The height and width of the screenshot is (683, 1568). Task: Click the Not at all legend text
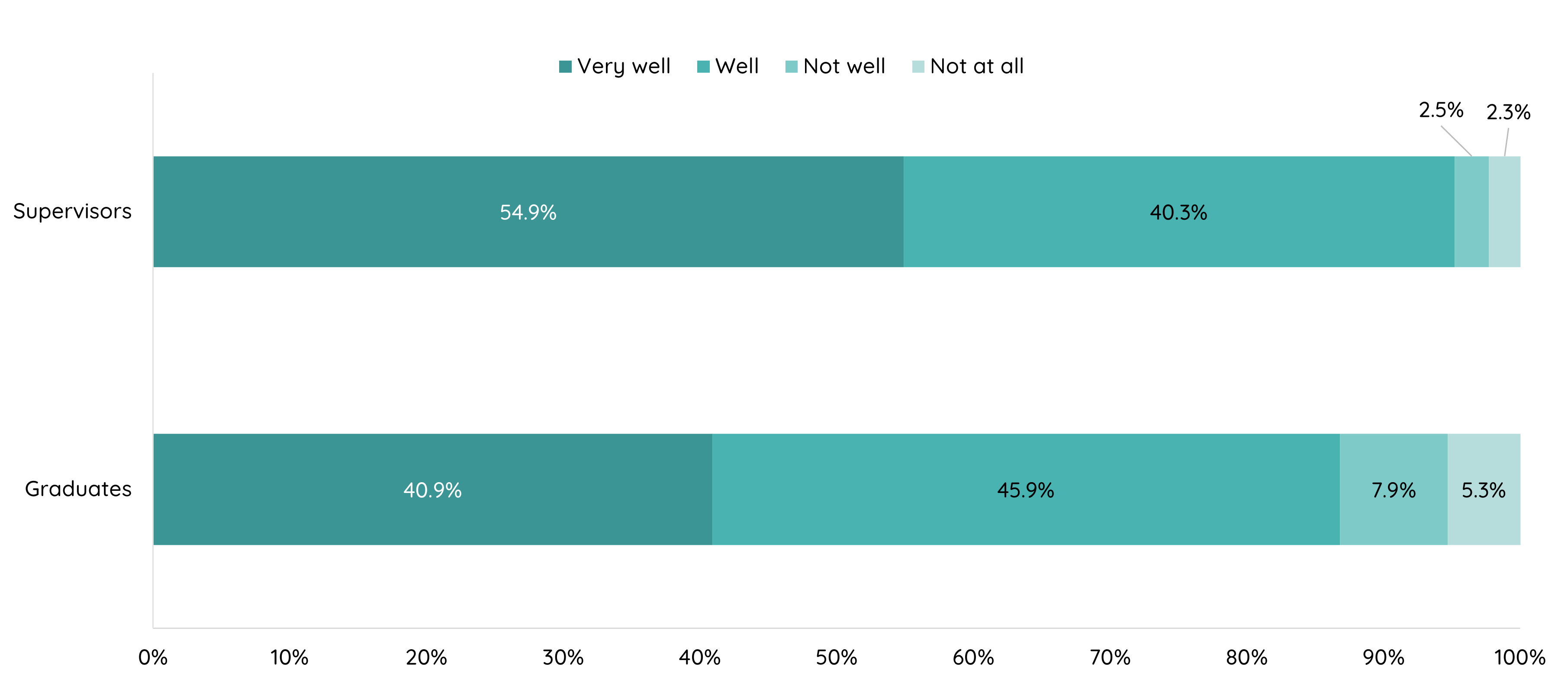point(976,66)
